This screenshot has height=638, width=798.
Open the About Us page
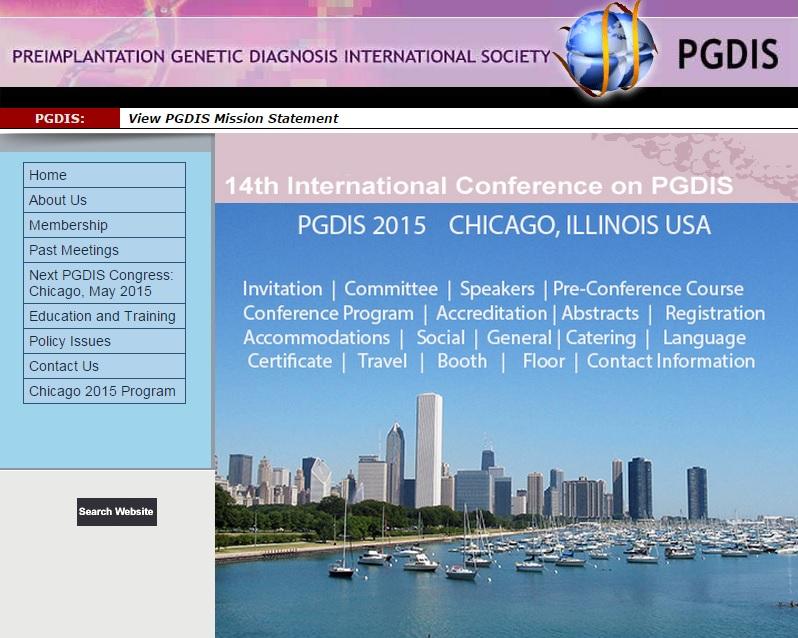104,200
